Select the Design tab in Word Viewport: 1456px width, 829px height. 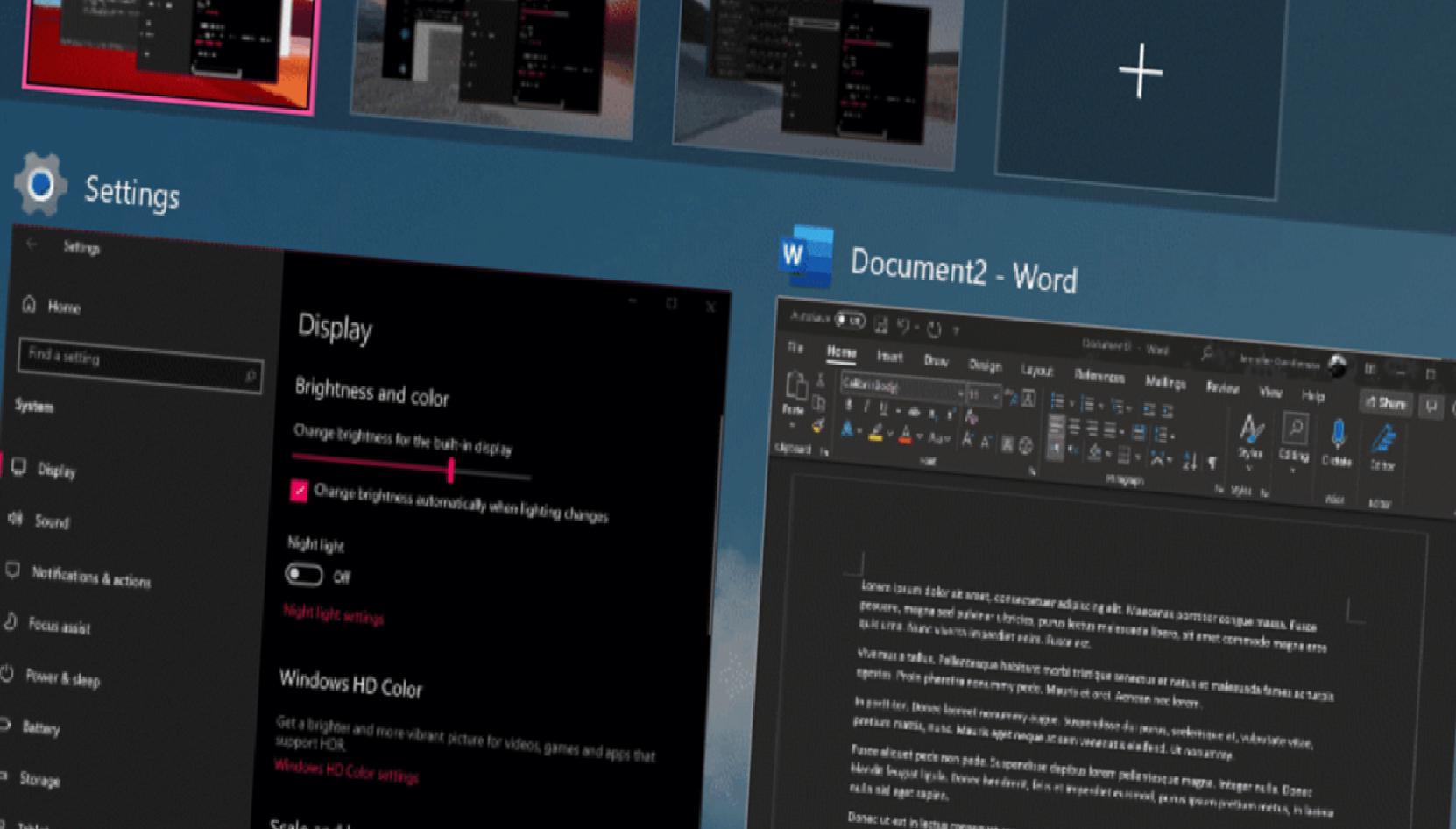coord(985,365)
